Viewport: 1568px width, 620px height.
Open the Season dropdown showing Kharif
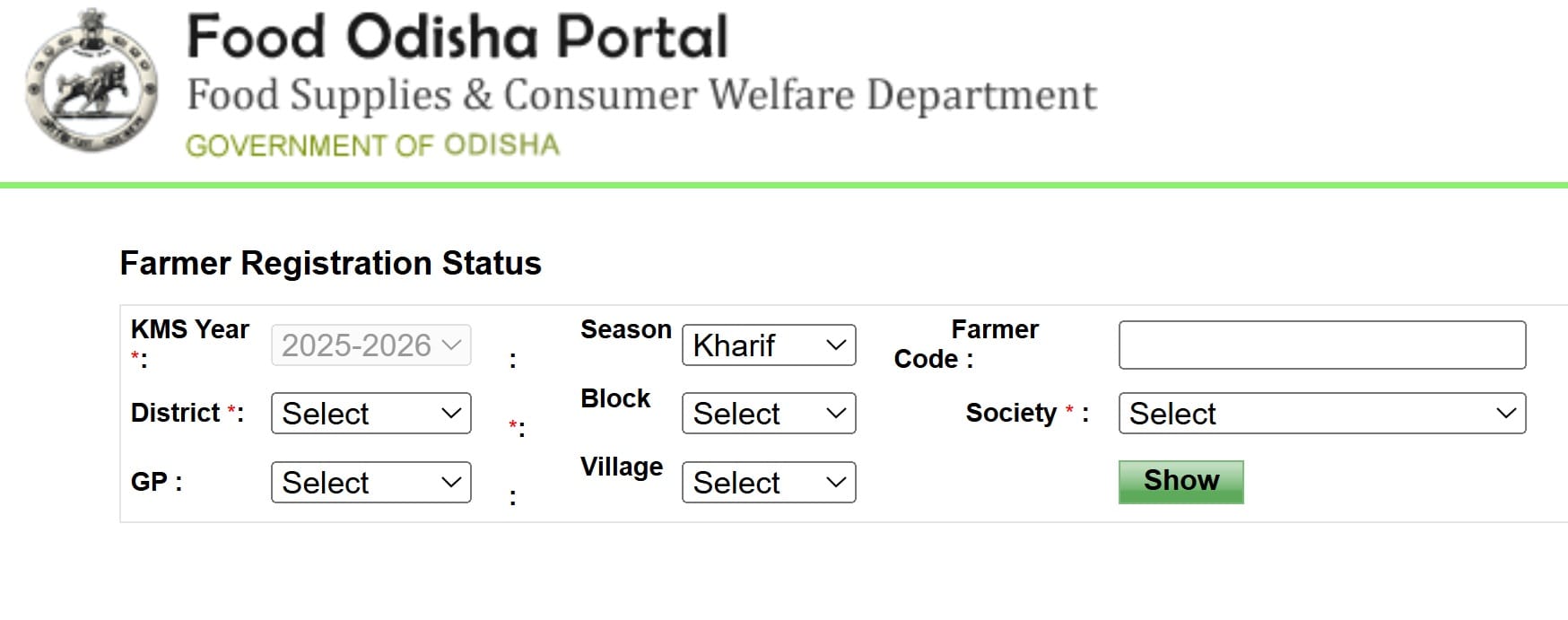pyautogui.click(x=767, y=345)
